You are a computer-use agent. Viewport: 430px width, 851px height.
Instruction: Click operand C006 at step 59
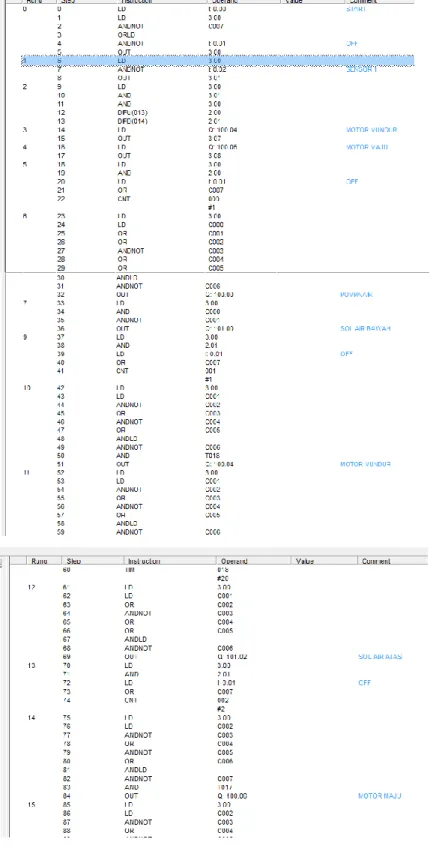213,532
